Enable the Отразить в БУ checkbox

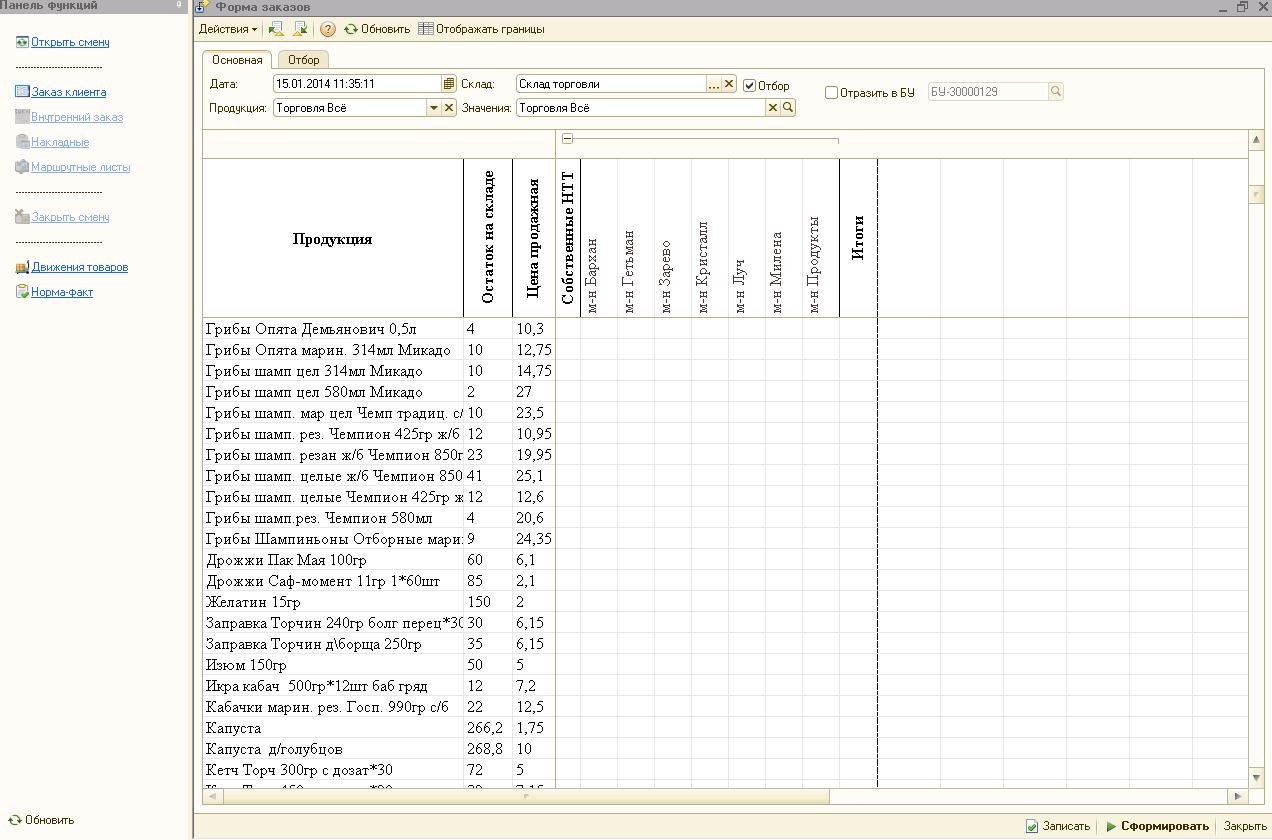click(831, 93)
